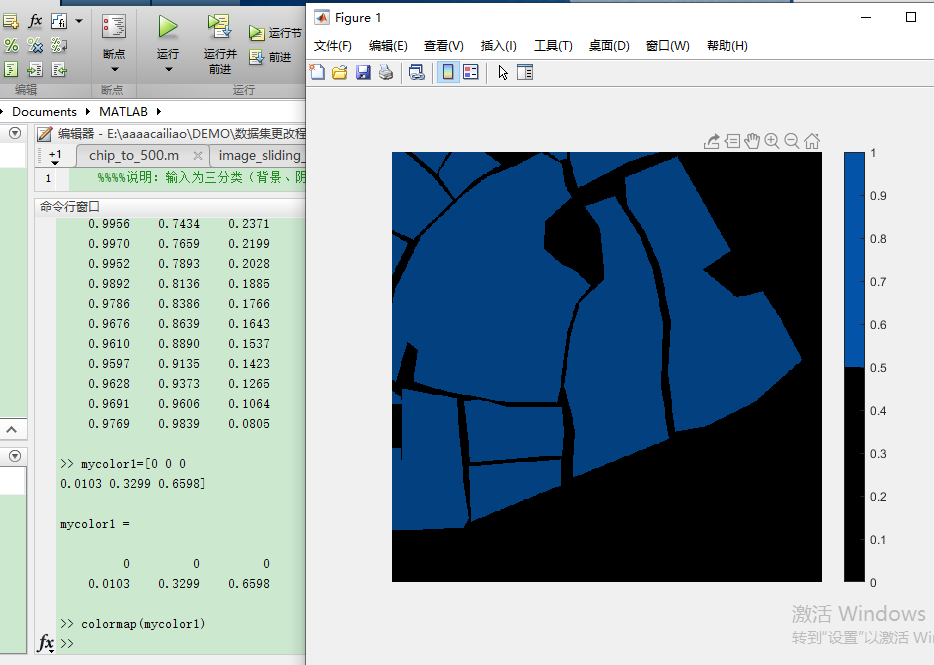This screenshot has width=934, height=665.
Task: Click value 0.6598 in mycolor1 output
Action: tap(249, 584)
